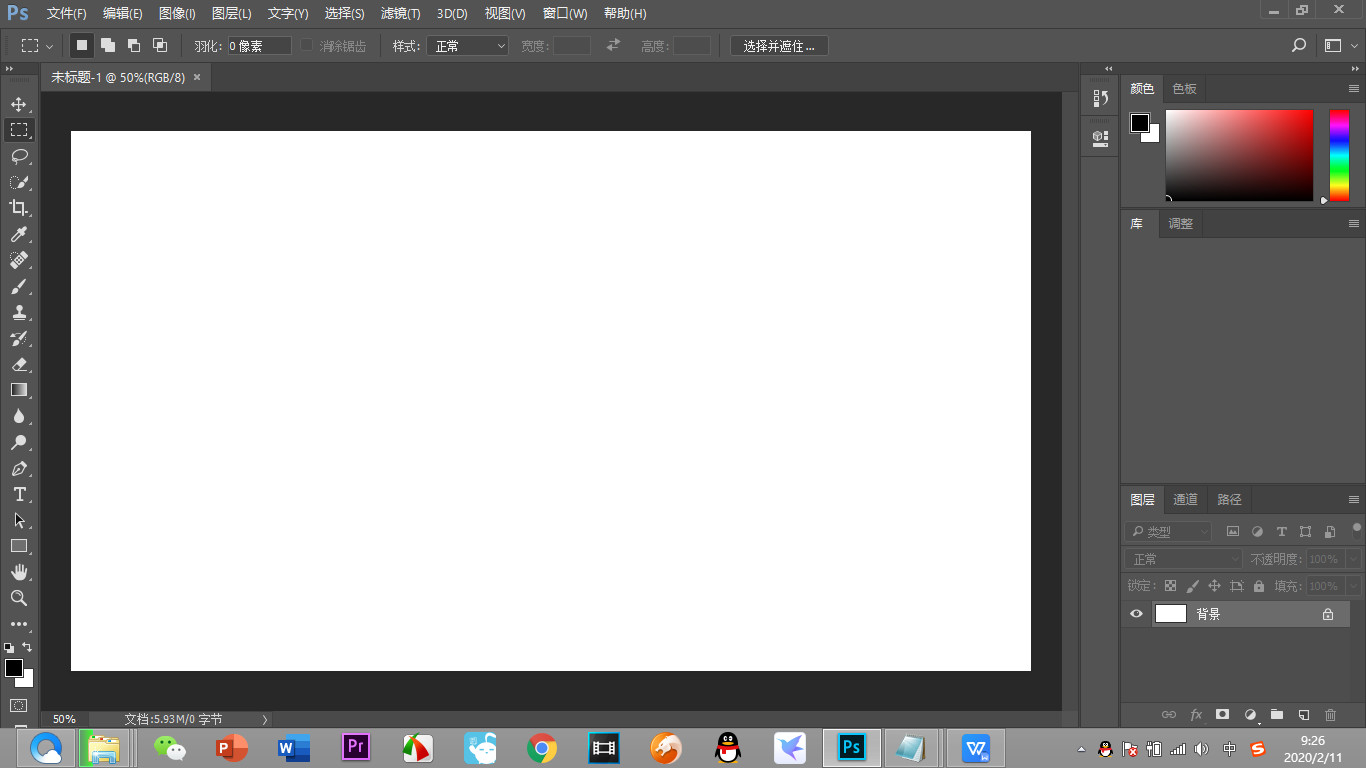The height and width of the screenshot is (768, 1366).
Task: Click the fx layer style icon
Action: click(1196, 715)
